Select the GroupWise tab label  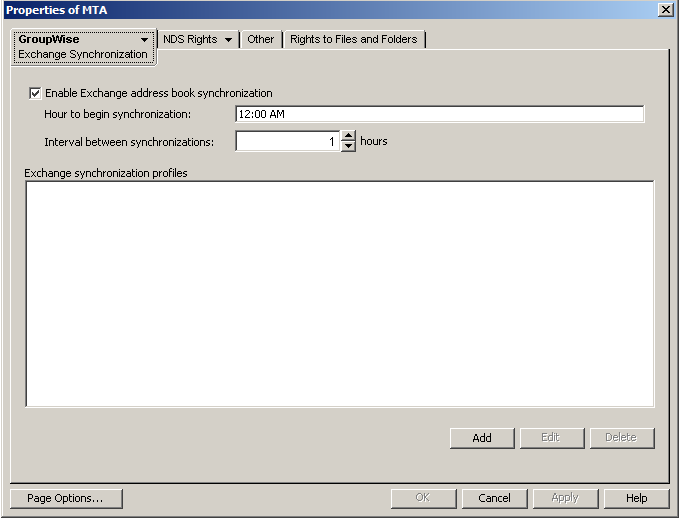click(x=49, y=39)
